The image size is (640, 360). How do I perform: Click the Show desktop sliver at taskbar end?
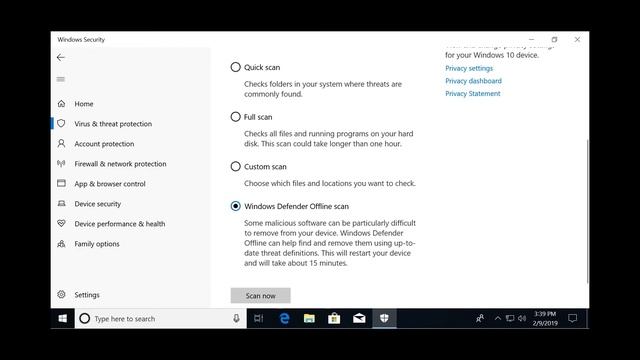click(x=587, y=318)
